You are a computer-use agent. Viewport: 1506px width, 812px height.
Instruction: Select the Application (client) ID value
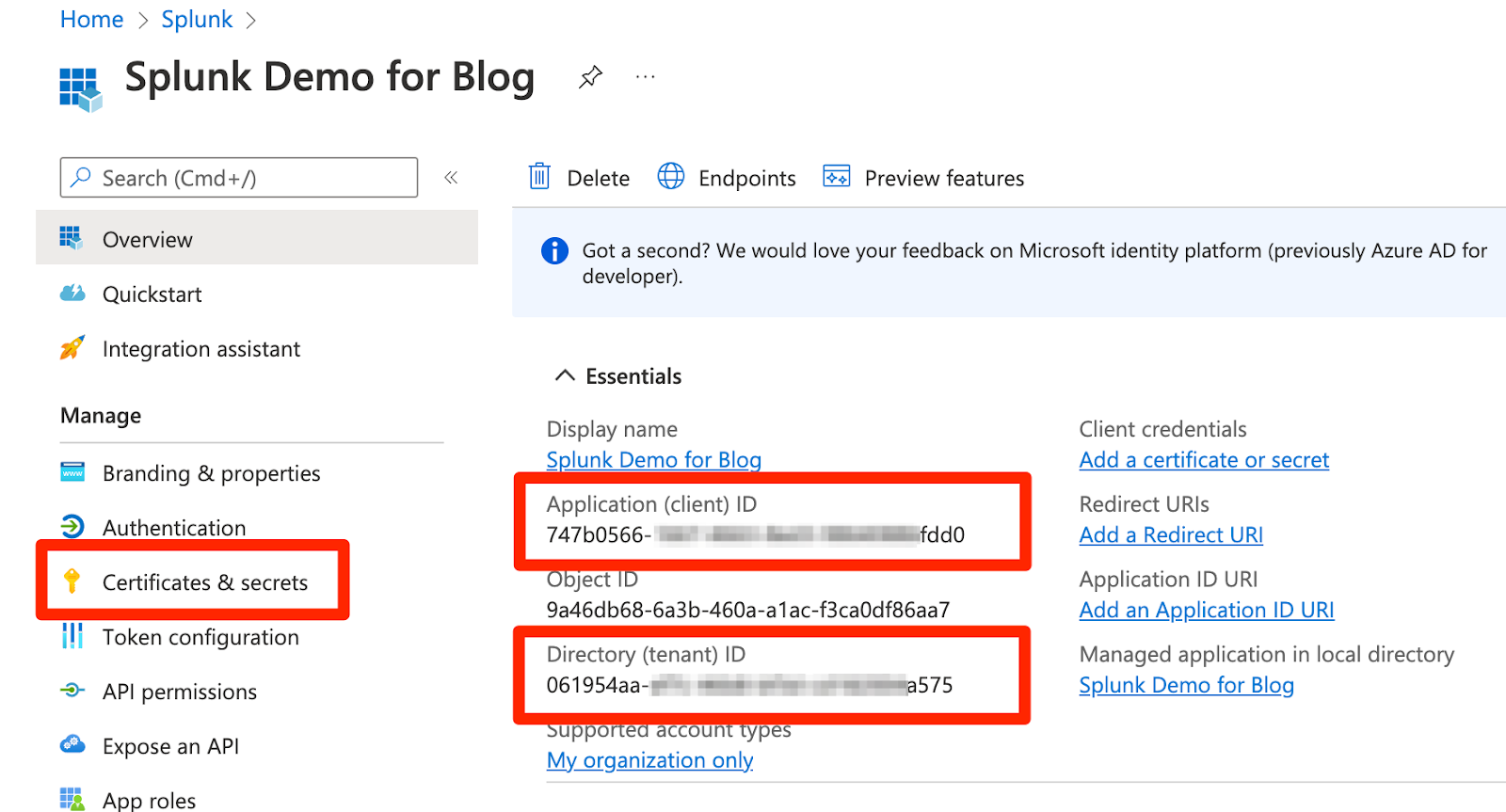755,535
